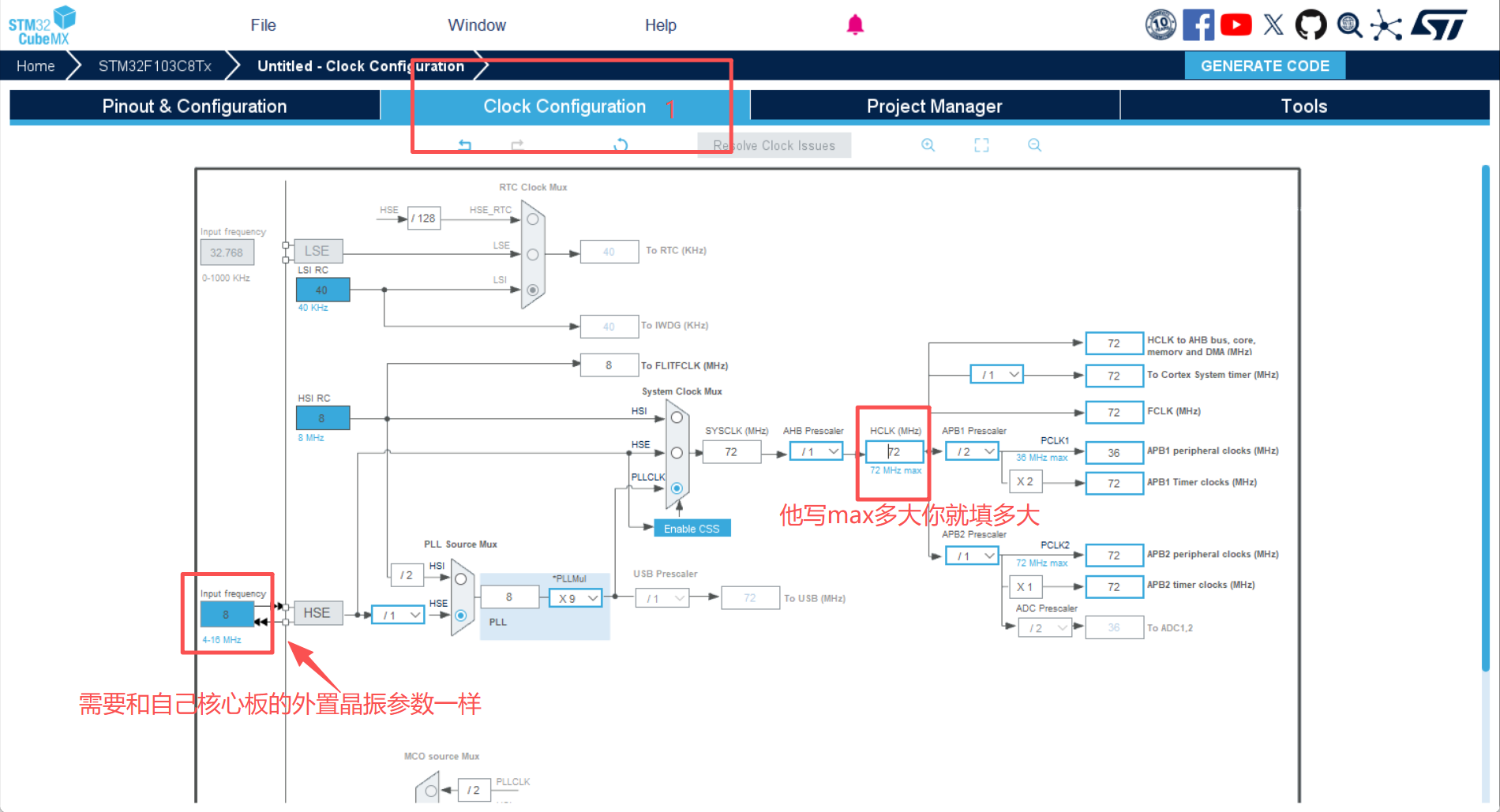
Task: Go to Home breadcrumb
Action: (x=36, y=66)
